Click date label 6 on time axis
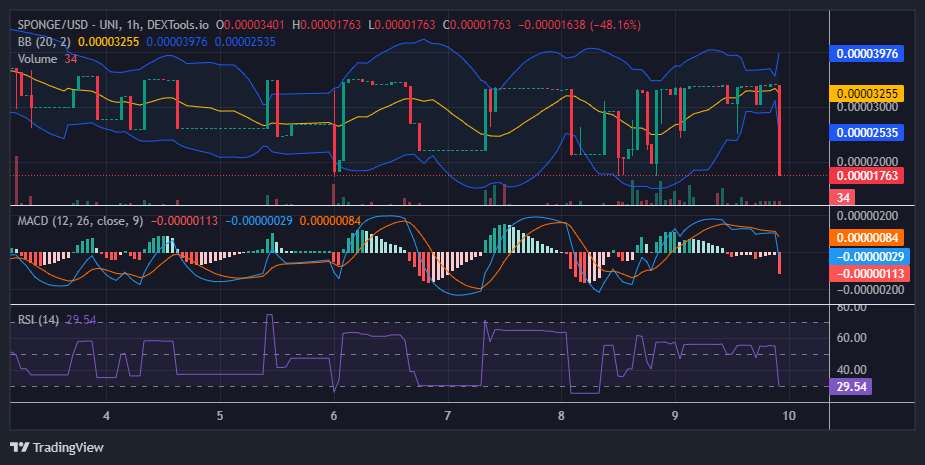 334,415
